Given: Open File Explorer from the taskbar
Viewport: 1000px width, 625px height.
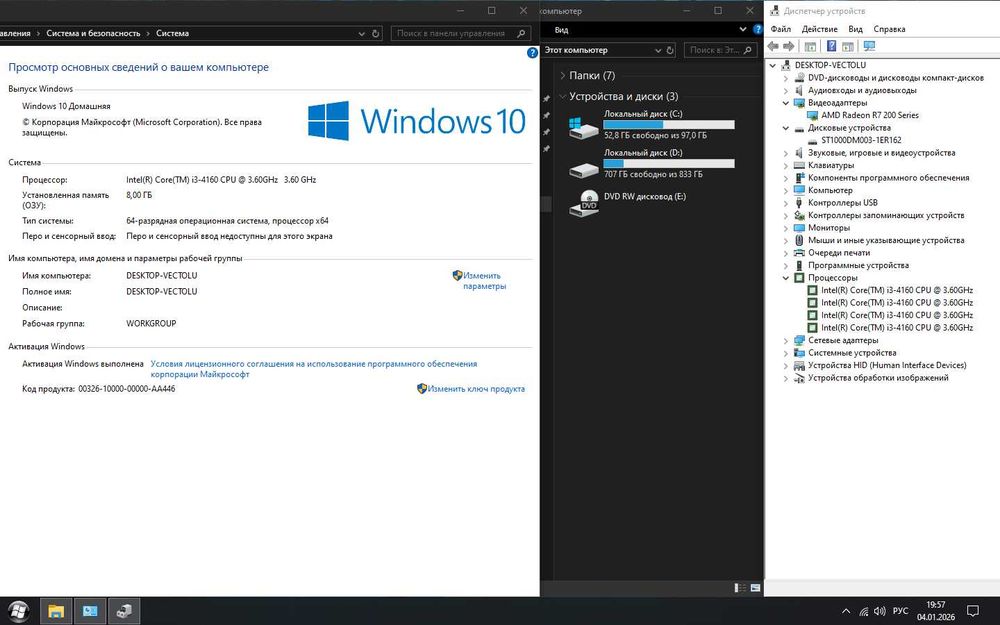Looking at the screenshot, I should tap(56, 611).
